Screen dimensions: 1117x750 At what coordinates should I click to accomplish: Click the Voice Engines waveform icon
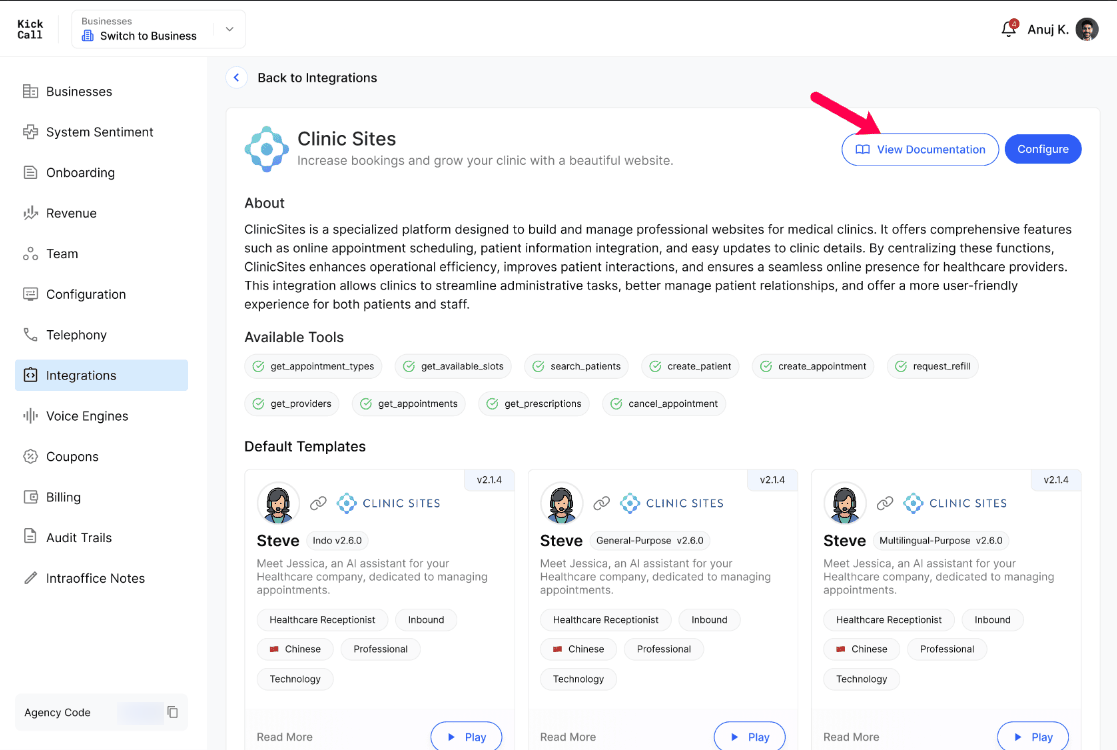click(x=30, y=416)
